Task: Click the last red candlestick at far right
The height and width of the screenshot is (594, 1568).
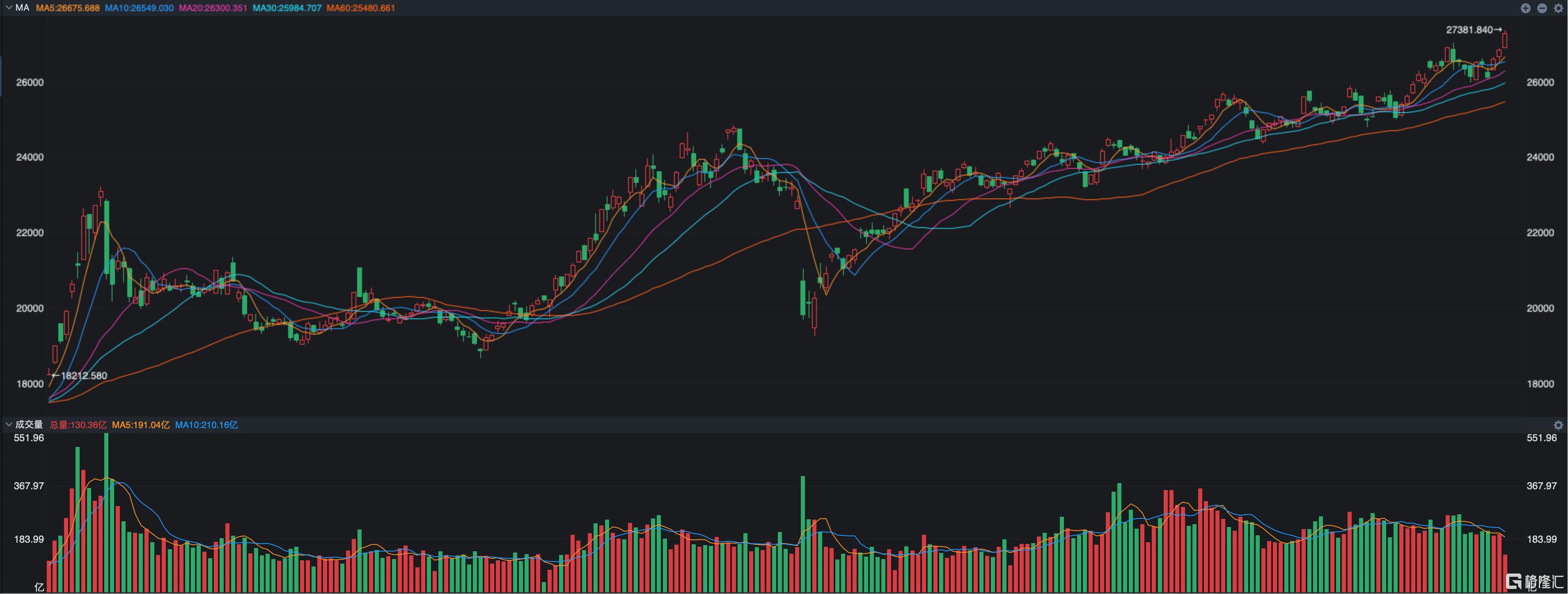Action: 1505,40
